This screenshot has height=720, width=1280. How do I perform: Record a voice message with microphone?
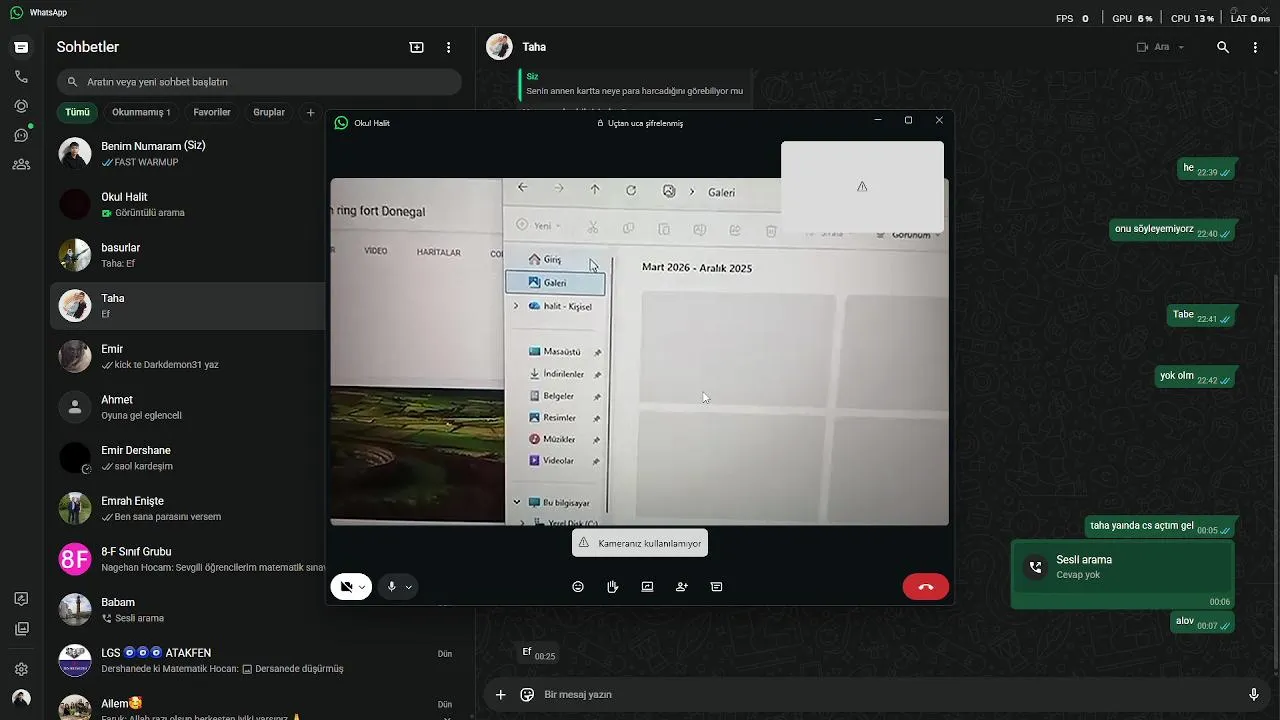click(x=1254, y=694)
